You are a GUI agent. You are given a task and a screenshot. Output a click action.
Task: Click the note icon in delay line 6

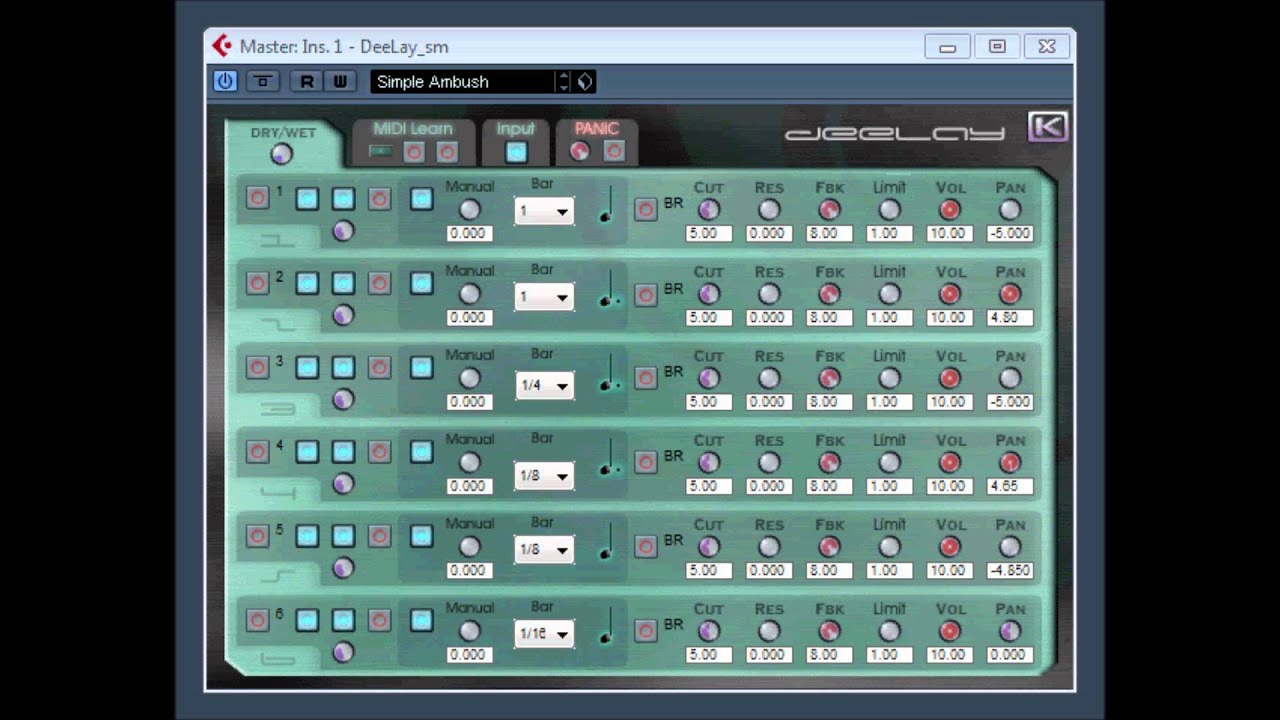pos(606,626)
